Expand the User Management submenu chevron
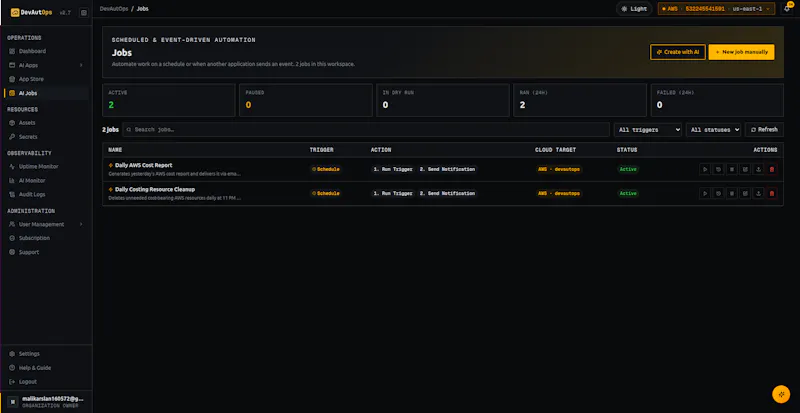800x413 pixels. tap(81, 224)
